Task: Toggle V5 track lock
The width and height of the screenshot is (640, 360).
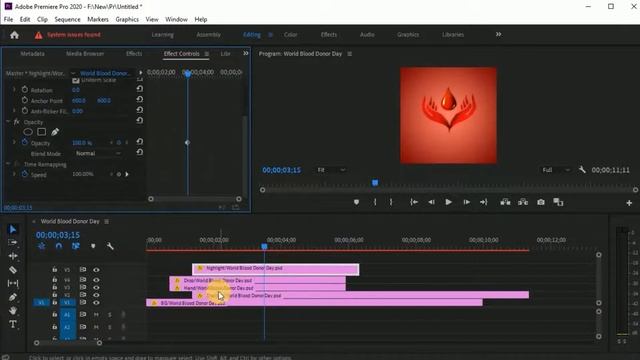Action: click(x=54, y=269)
